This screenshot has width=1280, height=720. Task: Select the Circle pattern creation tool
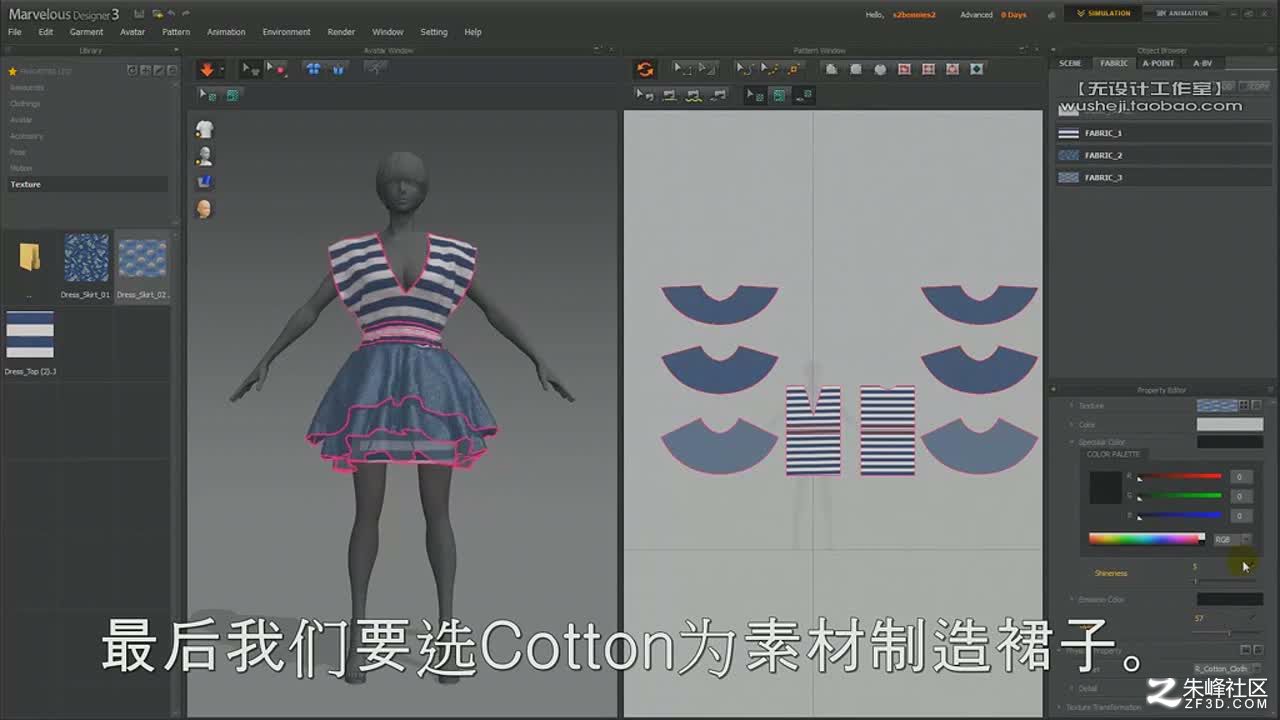[x=880, y=69]
